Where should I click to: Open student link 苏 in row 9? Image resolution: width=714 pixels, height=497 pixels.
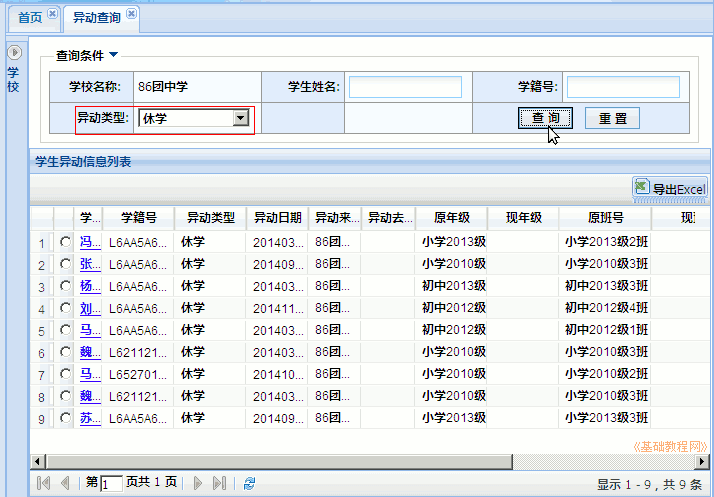click(x=90, y=418)
